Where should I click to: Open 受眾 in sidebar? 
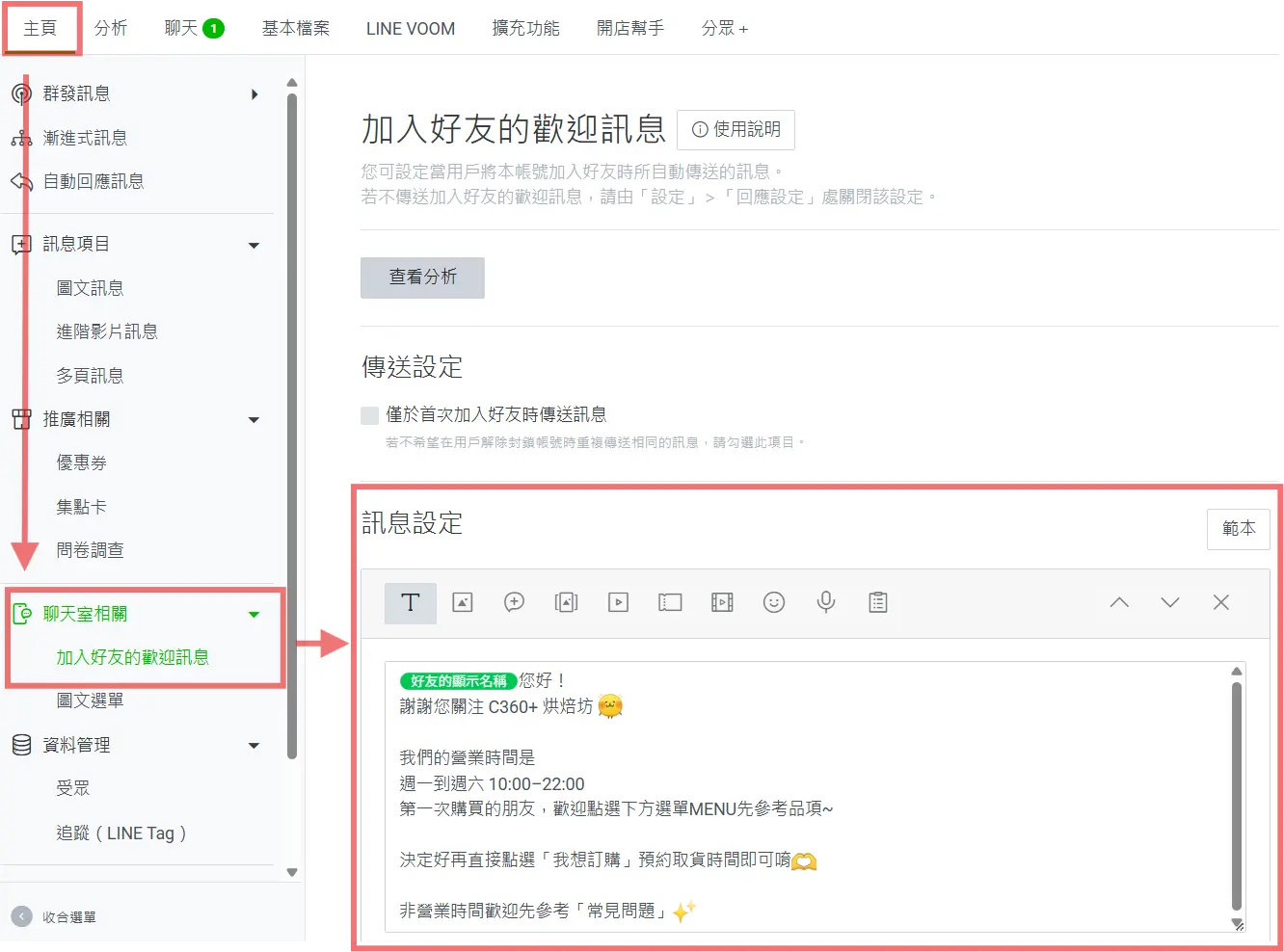click(73, 788)
